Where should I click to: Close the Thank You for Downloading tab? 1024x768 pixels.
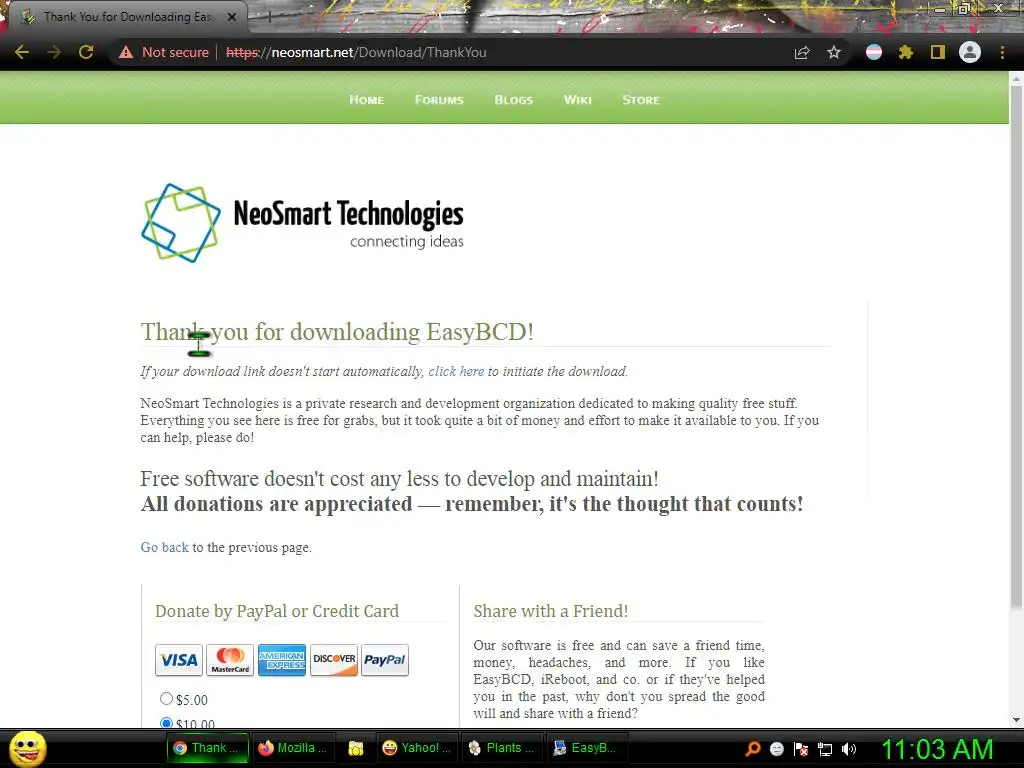232,17
